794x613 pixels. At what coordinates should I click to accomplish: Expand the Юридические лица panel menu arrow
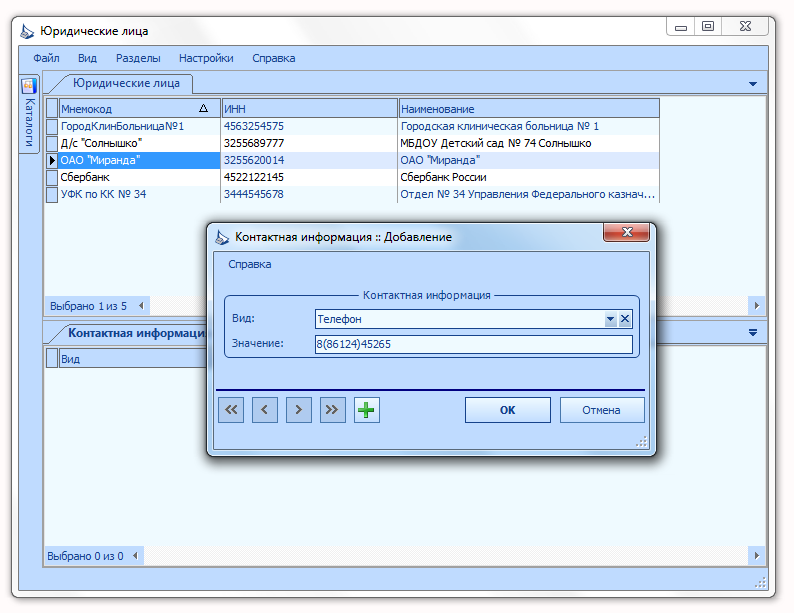(753, 84)
